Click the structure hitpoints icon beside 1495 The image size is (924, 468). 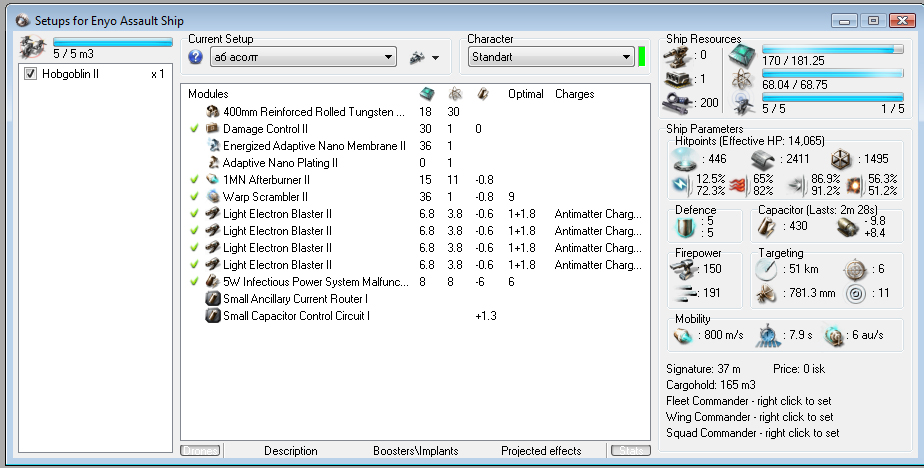(x=842, y=159)
